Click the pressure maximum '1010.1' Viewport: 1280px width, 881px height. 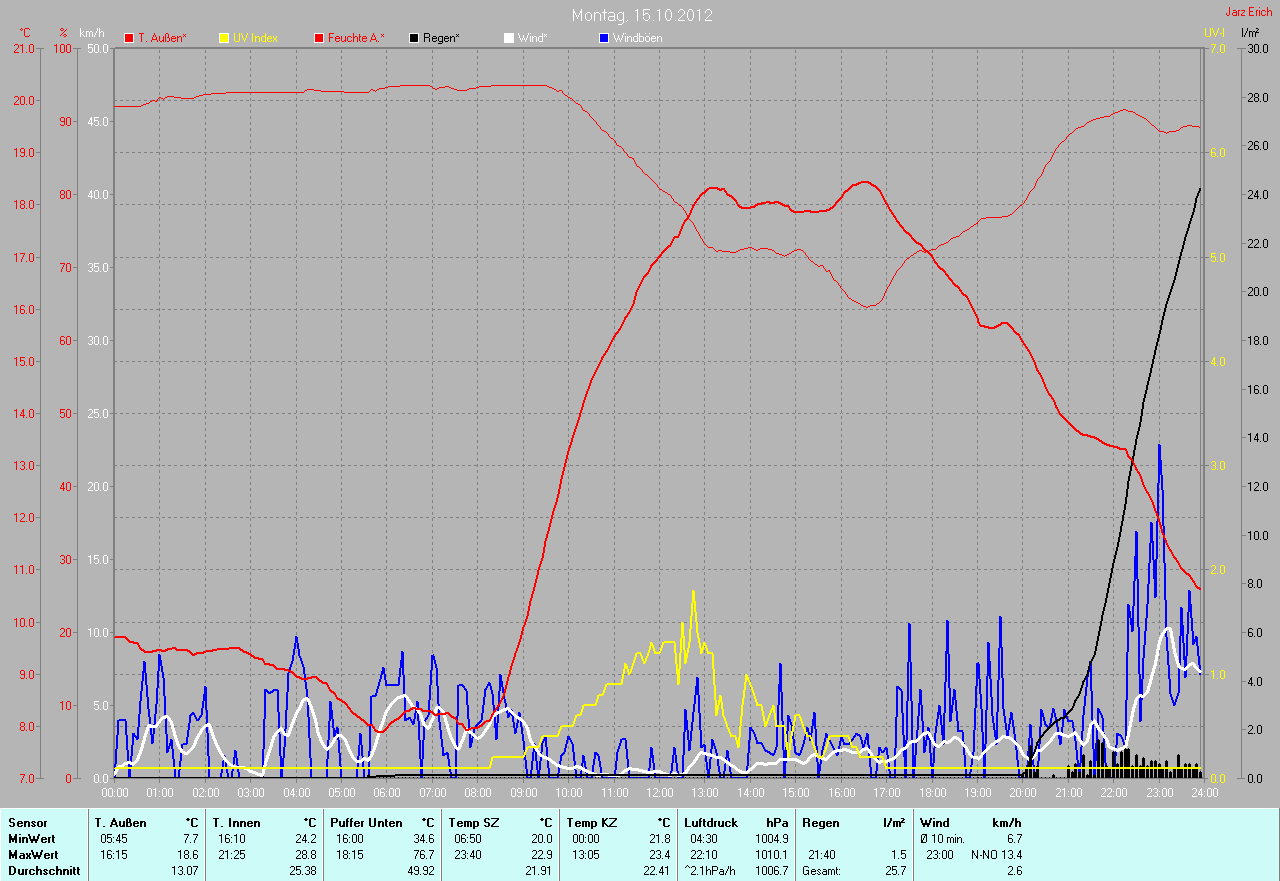coord(770,854)
